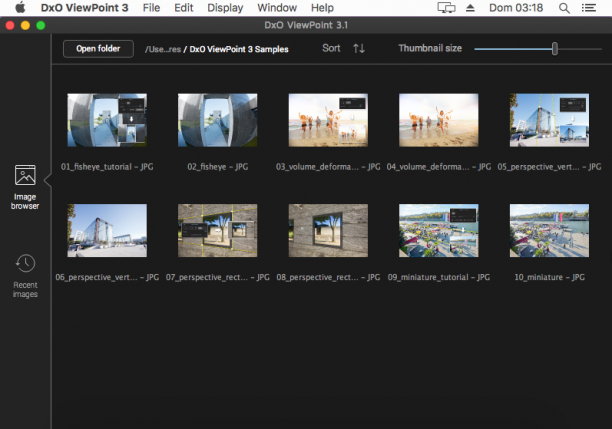Click the /Use...res path segment
612x429 pixels.
[x=163, y=49]
